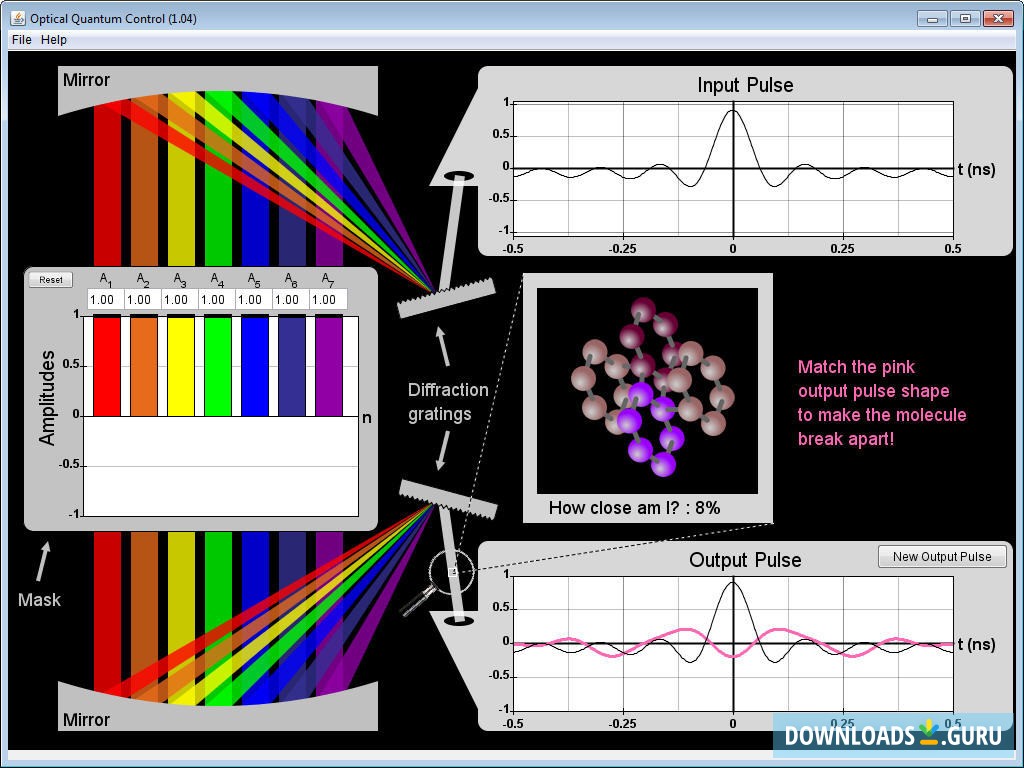Viewport: 1024px width, 768px height.
Task: Click the bottom Mirror graphic
Action: 217,707
